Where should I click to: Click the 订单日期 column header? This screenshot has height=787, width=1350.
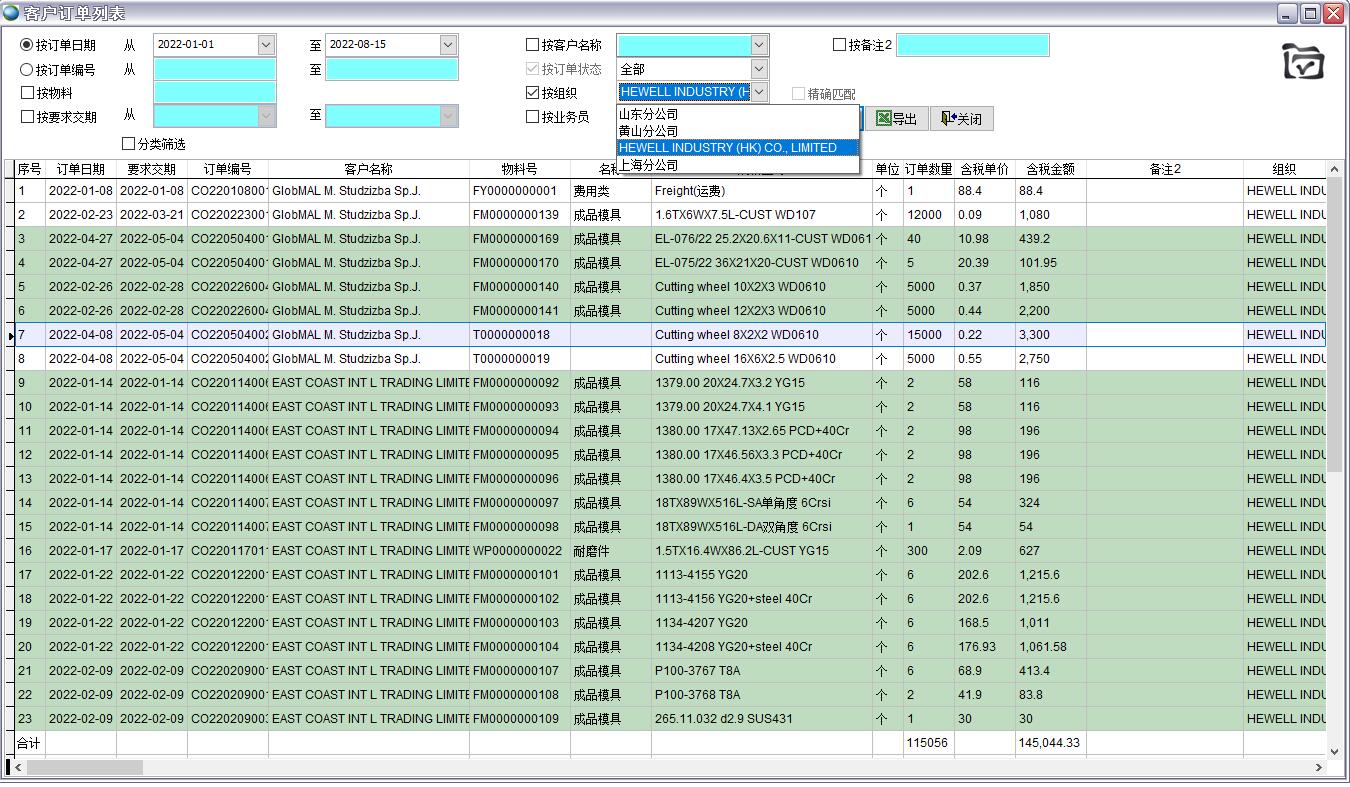tap(80, 169)
